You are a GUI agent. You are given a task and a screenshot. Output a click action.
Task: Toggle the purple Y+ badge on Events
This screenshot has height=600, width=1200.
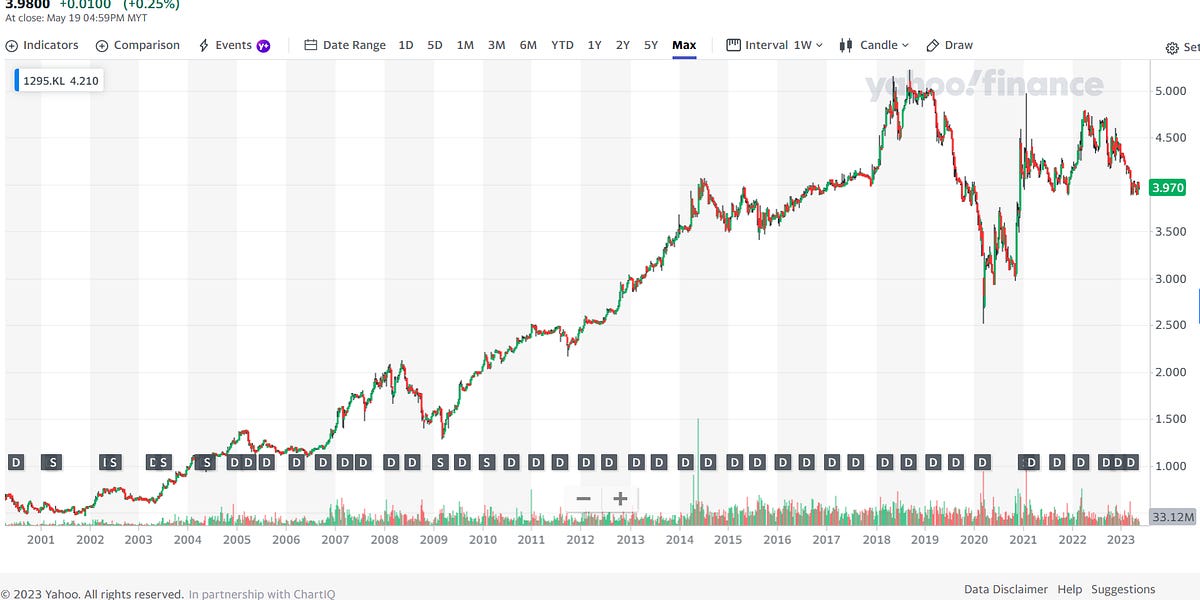[261, 45]
